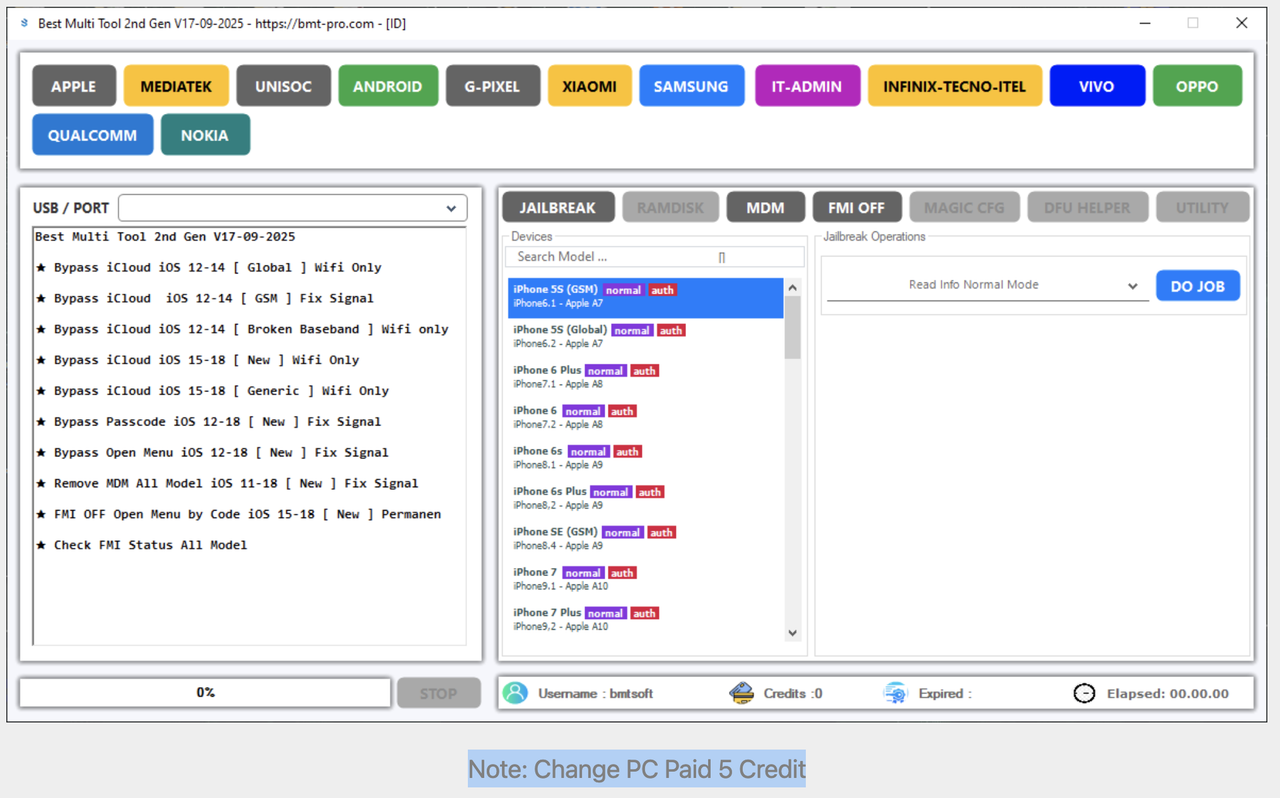Switch to the MEDIATEK section
This screenshot has width=1280, height=798.
[x=176, y=86]
